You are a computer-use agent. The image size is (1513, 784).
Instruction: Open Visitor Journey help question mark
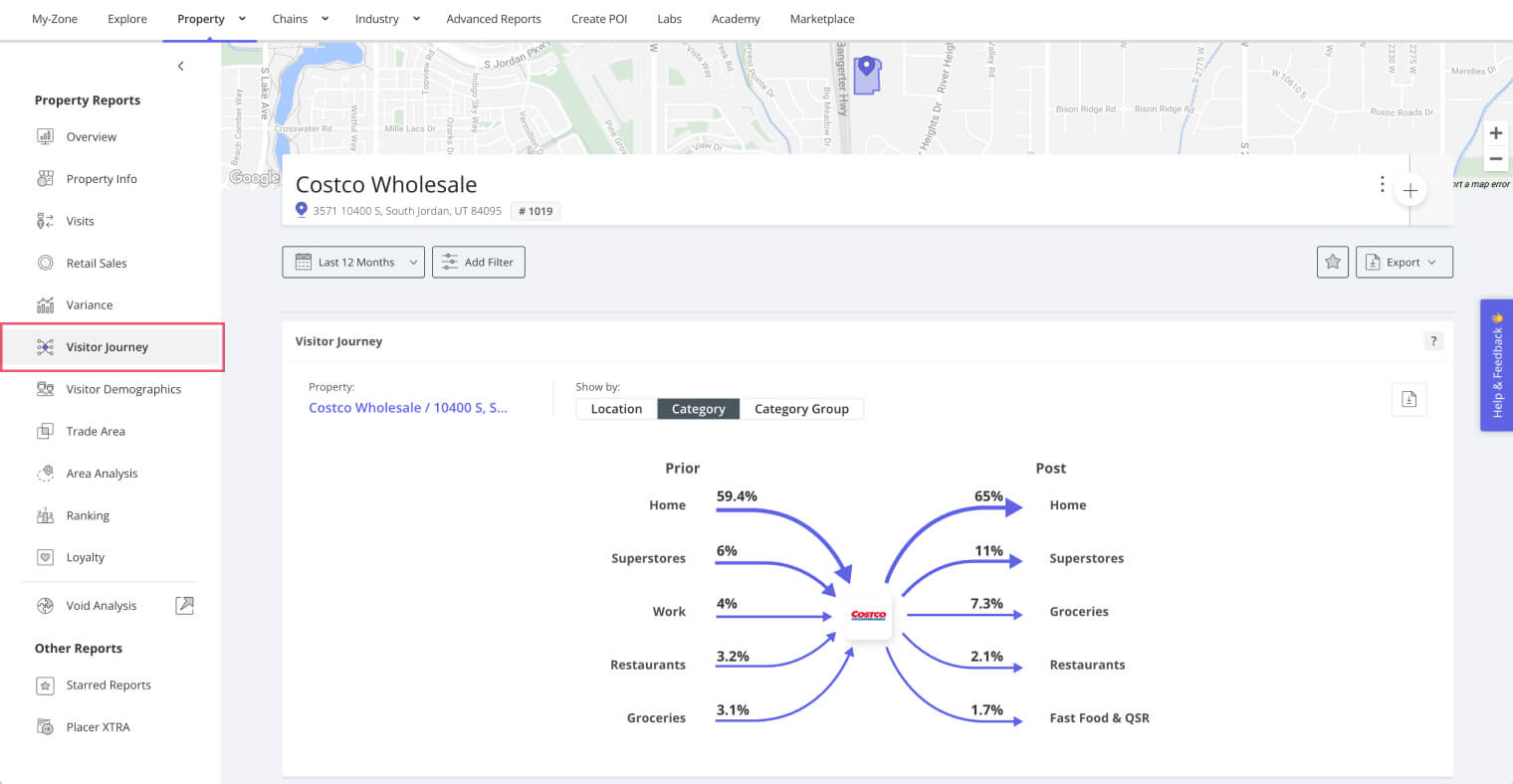(1433, 341)
